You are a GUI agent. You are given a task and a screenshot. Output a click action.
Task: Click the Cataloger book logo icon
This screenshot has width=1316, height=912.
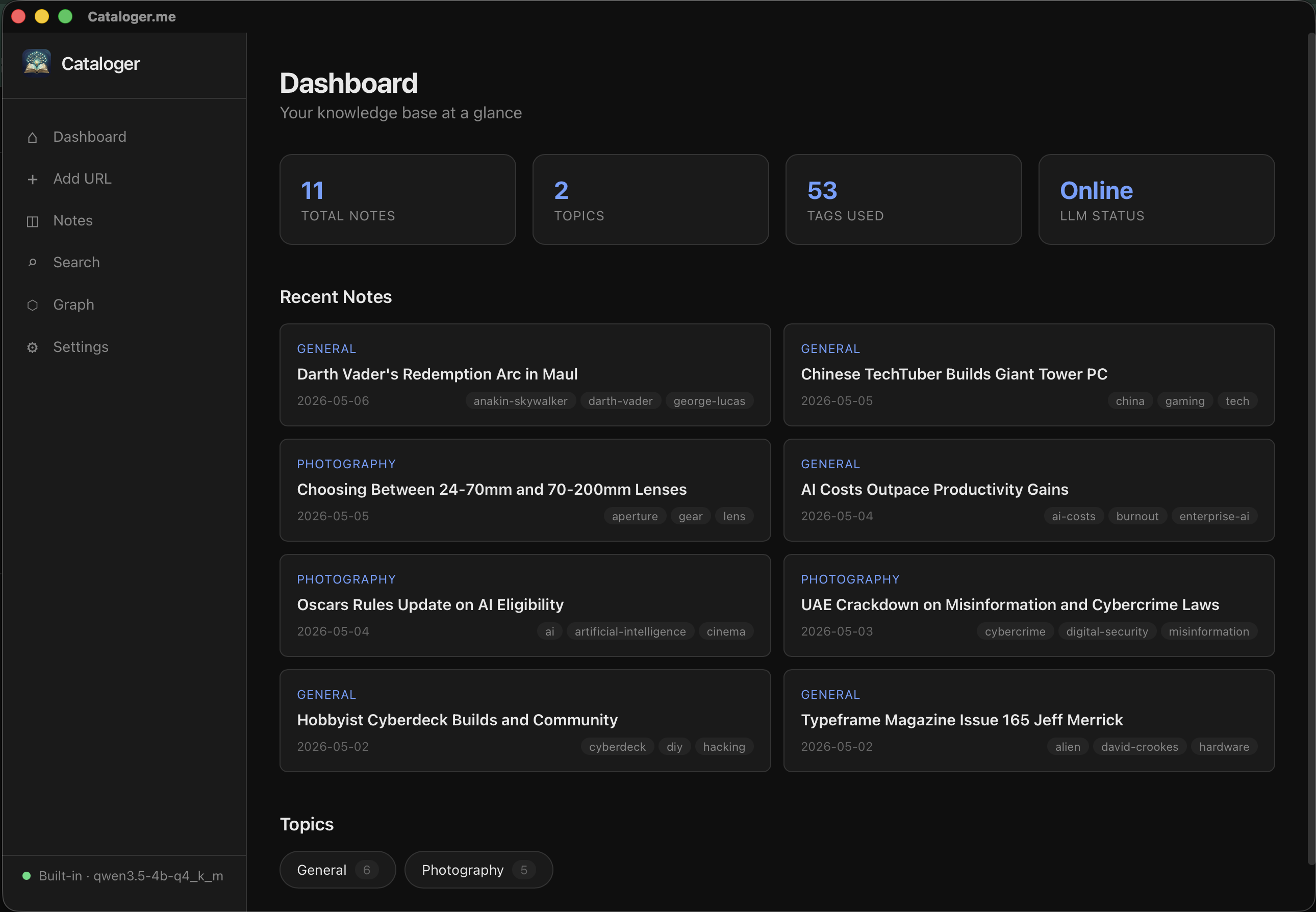point(37,63)
